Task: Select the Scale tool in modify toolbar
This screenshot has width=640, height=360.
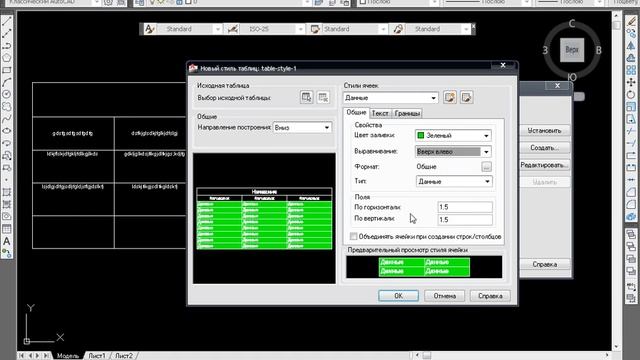Action: tap(631, 107)
